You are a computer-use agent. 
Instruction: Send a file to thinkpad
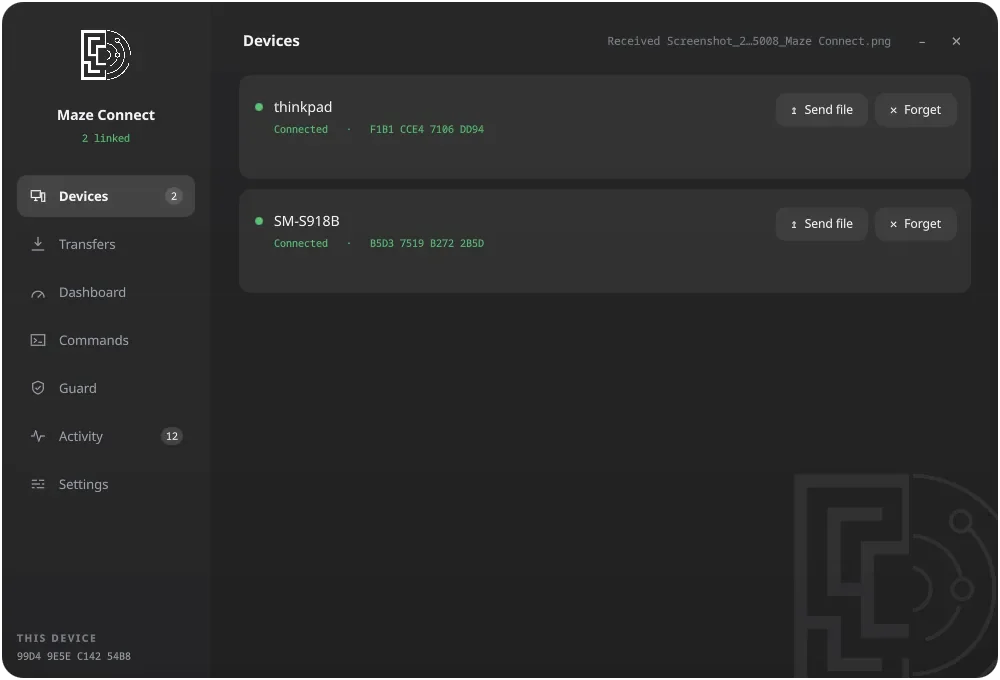click(x=821, y=110)
